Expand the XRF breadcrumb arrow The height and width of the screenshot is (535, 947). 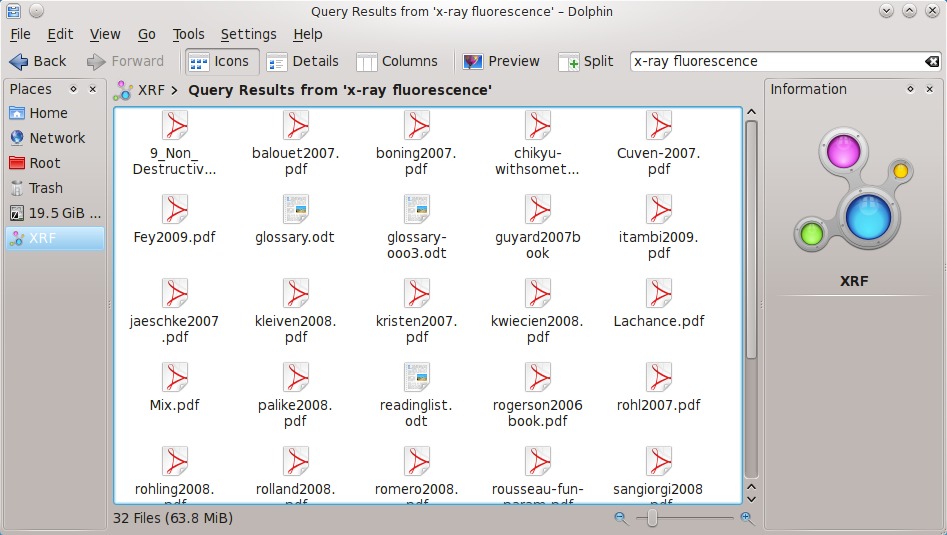[175, 90]
